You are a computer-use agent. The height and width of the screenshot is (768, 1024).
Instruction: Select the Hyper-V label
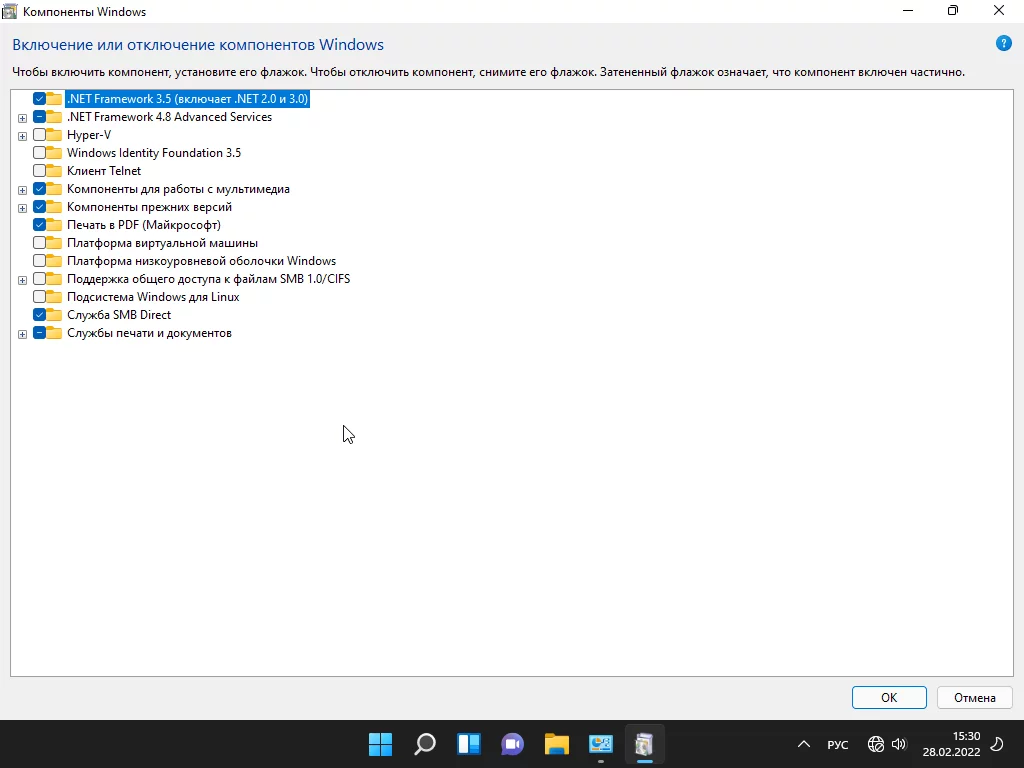[89, 135]
